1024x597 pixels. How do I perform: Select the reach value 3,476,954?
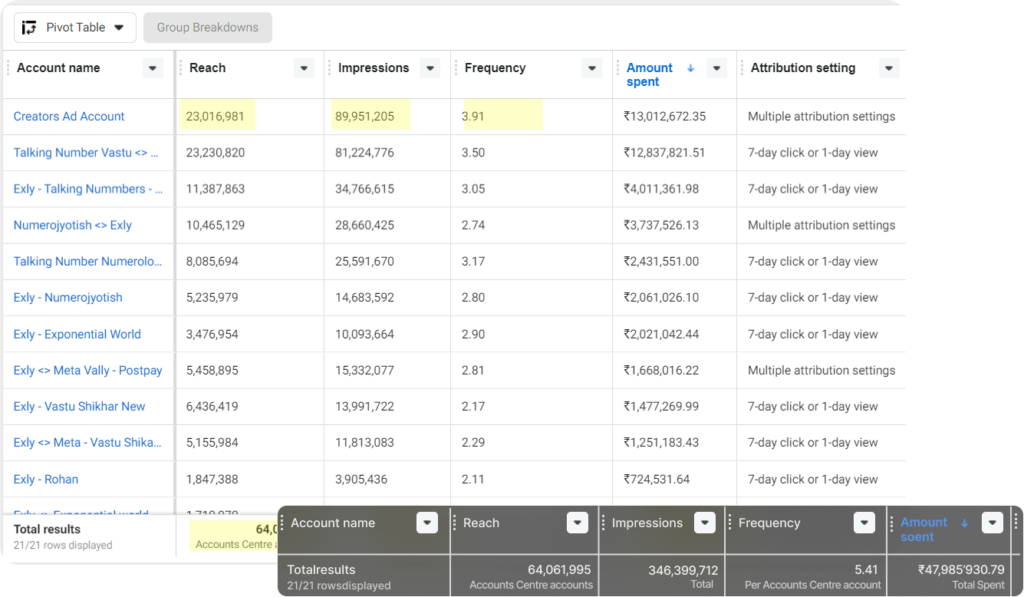click(212, 334)
